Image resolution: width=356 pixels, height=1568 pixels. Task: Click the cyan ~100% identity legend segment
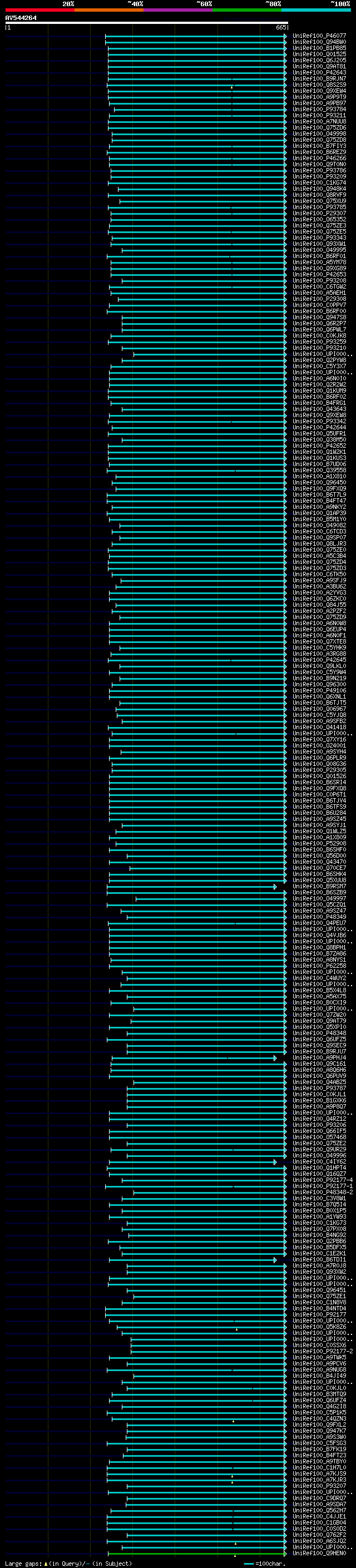pyautogui.click(x=316, y=10)
